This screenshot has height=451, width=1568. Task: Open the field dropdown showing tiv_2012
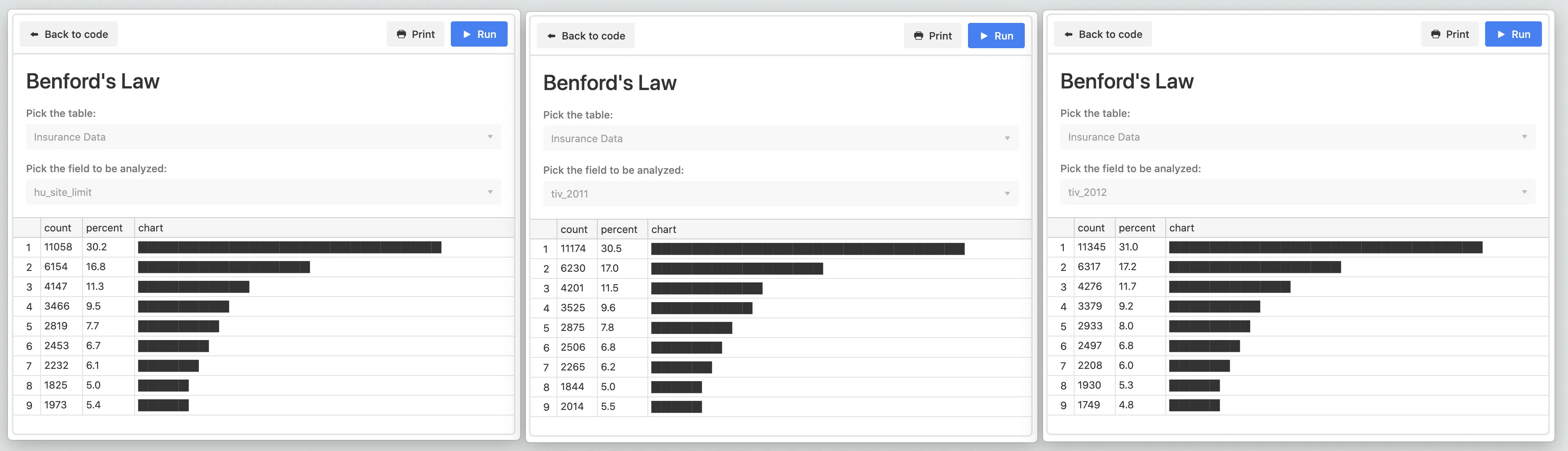coord(1298,192)
